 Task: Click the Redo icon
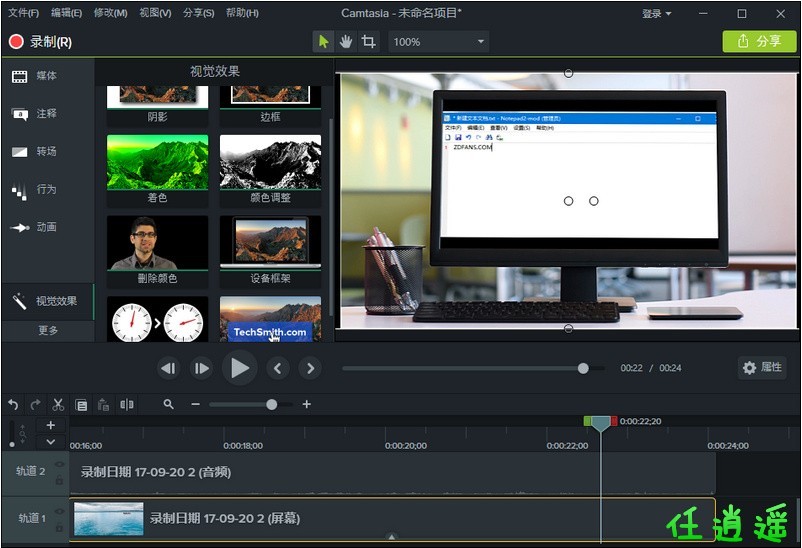[x=35, y=405]
